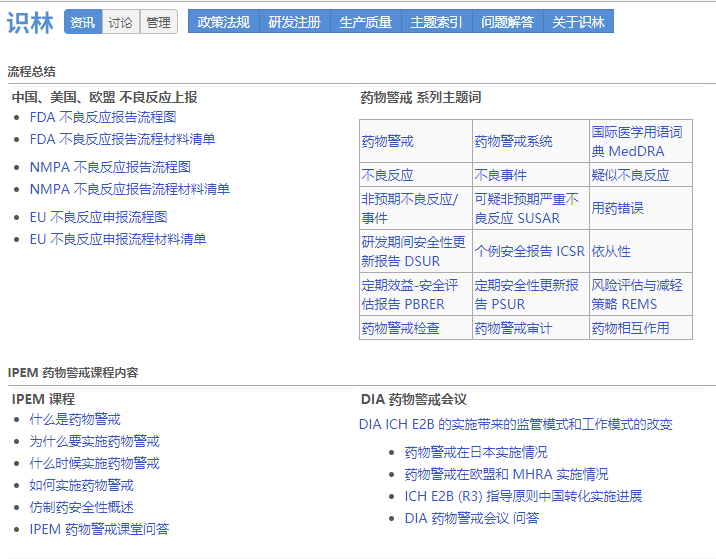The height and width of the screenshot is (559, 716).
Task: Open 研发期间安全性更新报告 DSUR link
Action: click(413, 252)
